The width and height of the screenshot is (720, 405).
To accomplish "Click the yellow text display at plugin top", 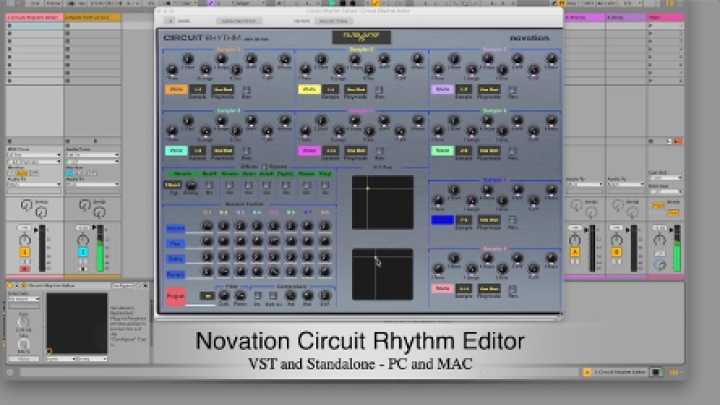I will tap(361, 37).
